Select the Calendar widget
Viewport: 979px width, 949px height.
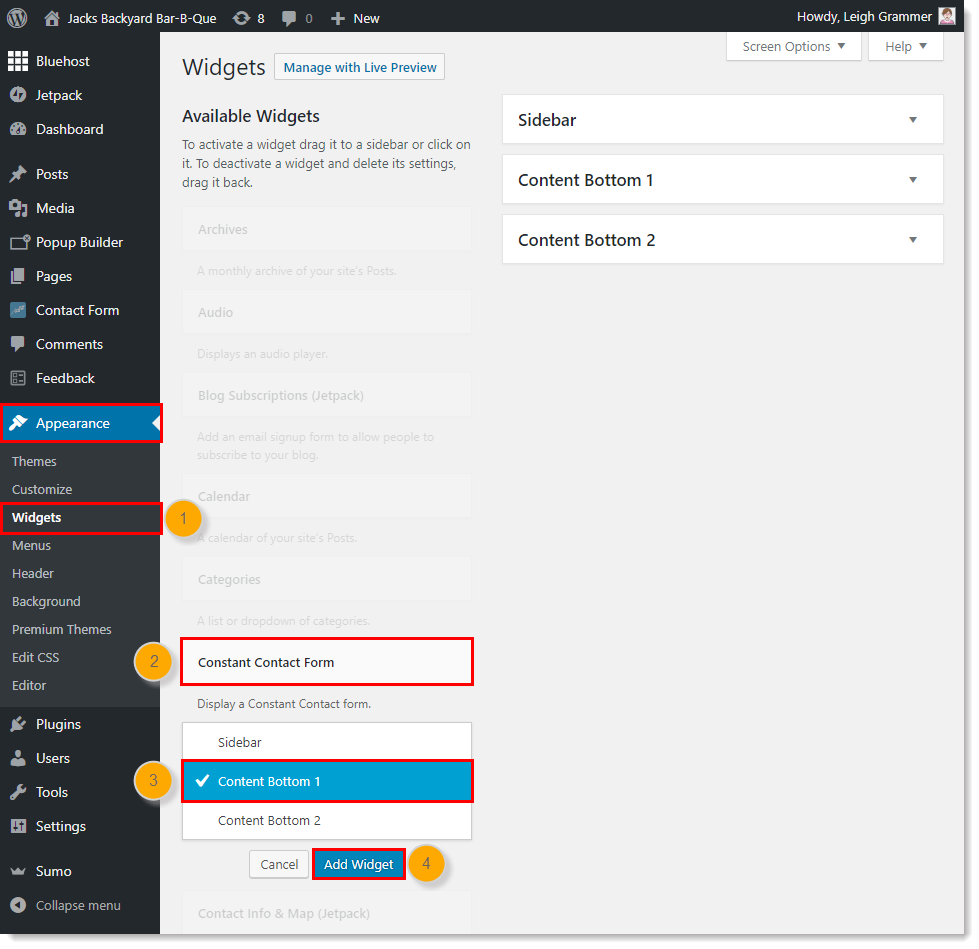pos(327,496)
